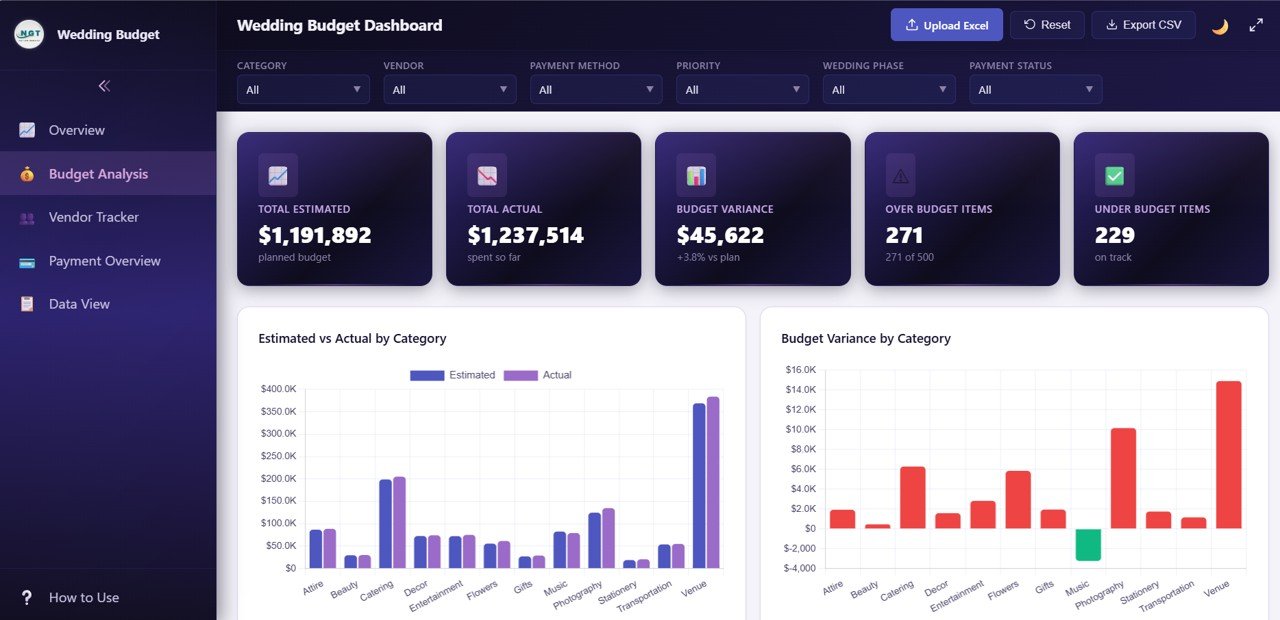Click the How to Use question mark icon

pos(27,598)
